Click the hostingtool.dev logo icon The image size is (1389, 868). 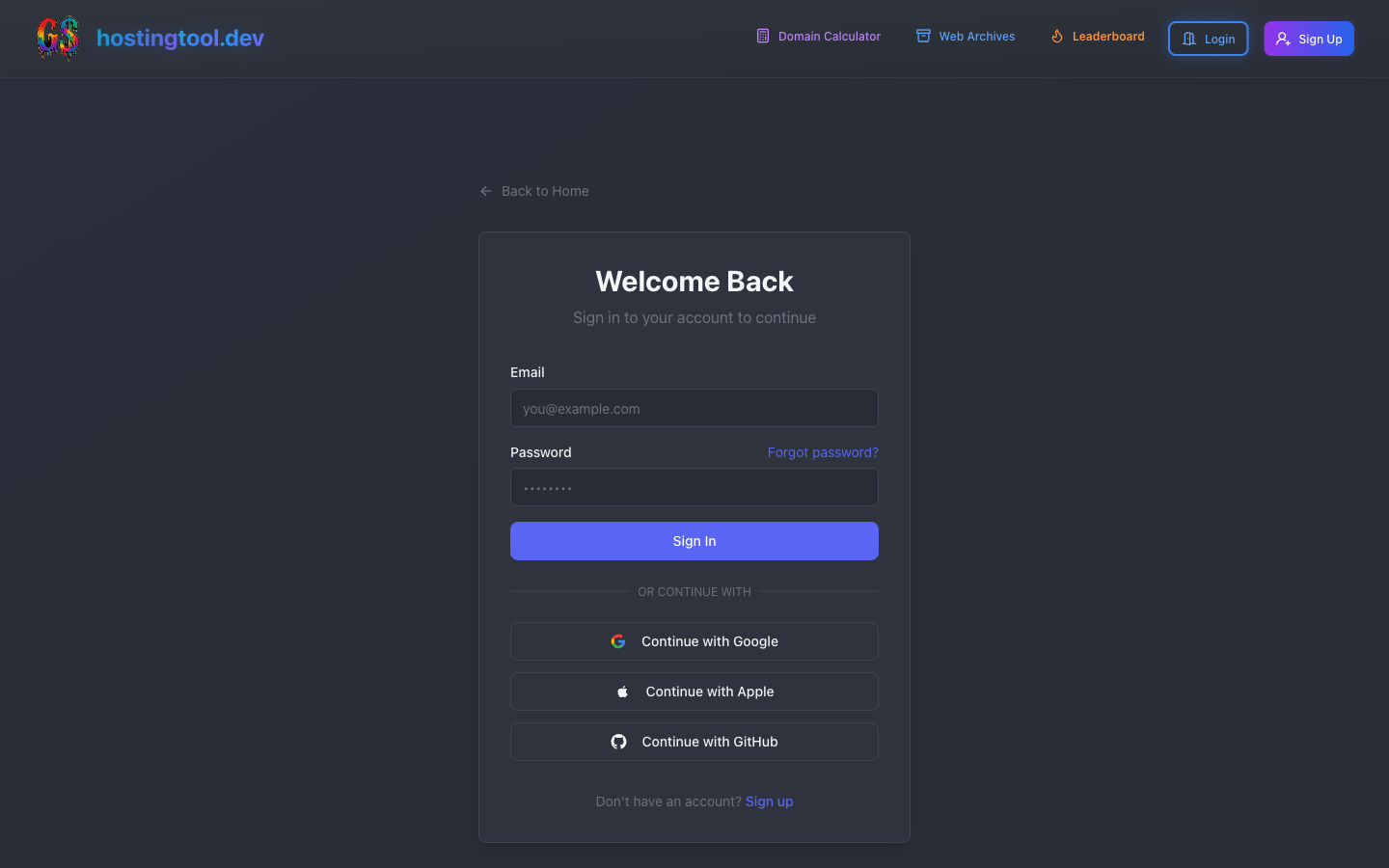tap(57, 39)
